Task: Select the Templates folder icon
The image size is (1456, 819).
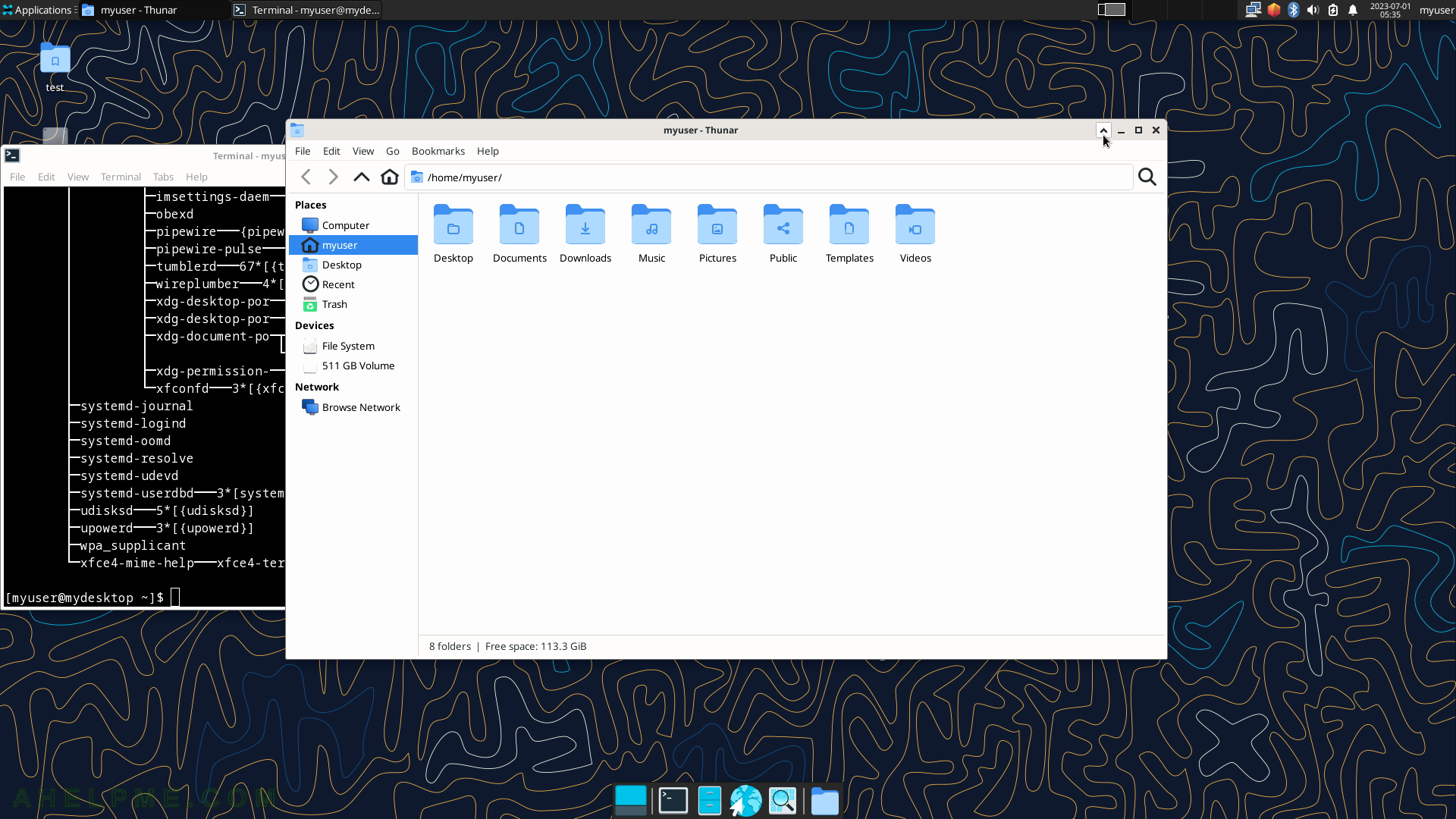Action: click(x=849, y=234)
